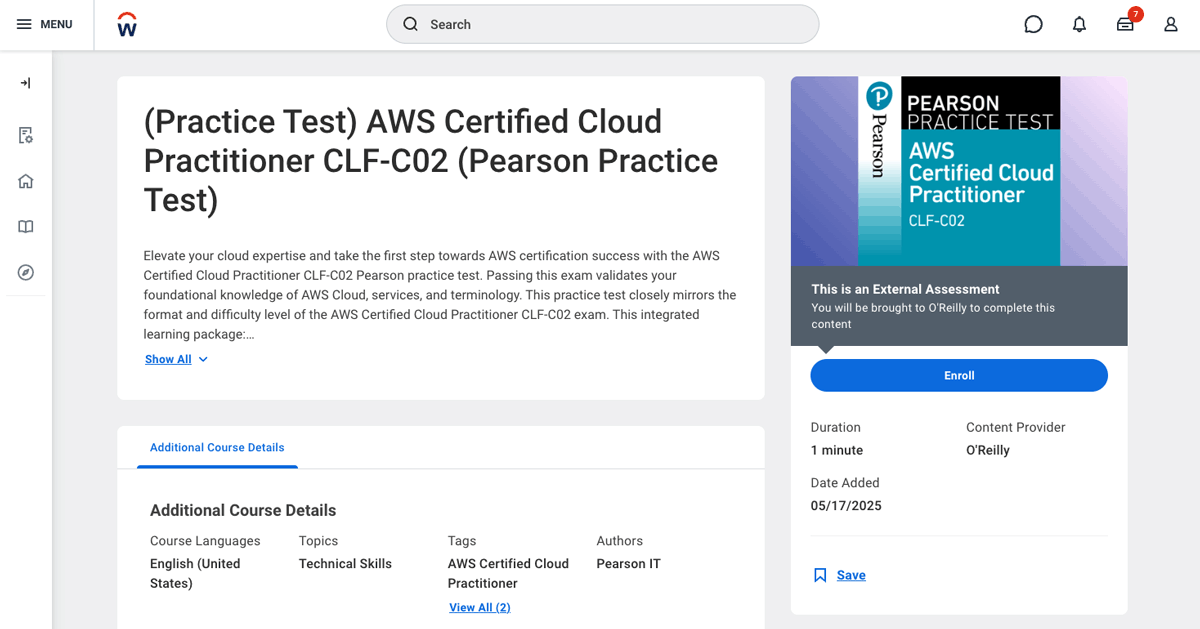Click the MENU label text
The image size is (1200, 629).
tap(56, 24)
